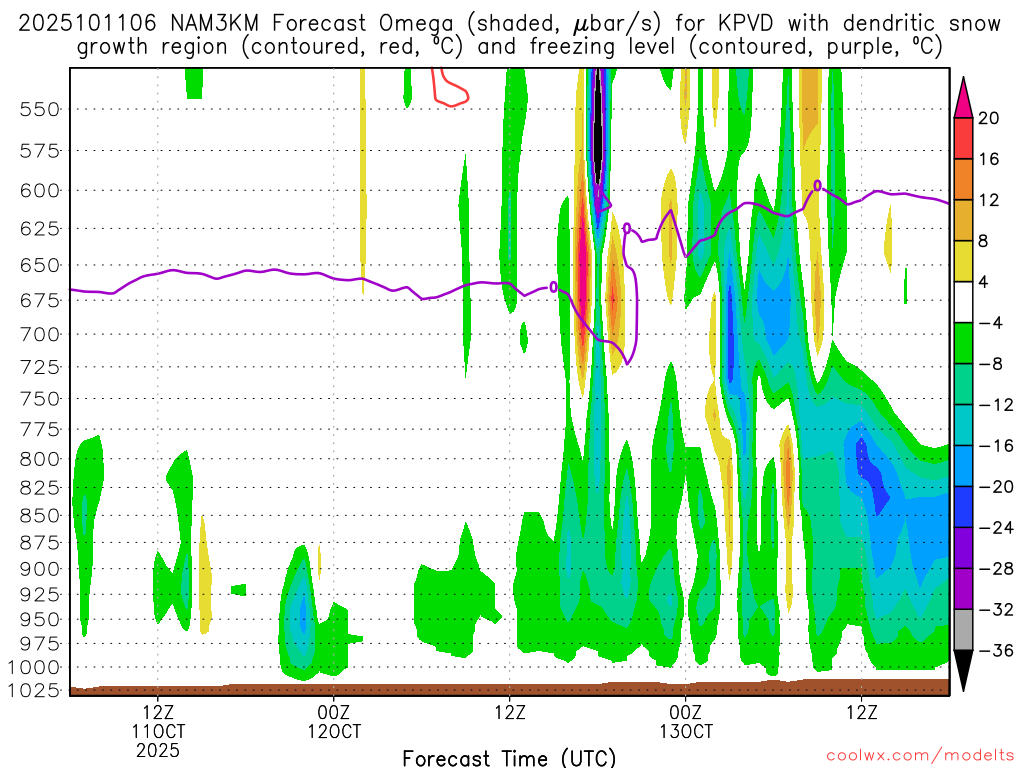Screen dimensions: 1024x768
Task: Click the '850' pressure level label
Action: 40,516
